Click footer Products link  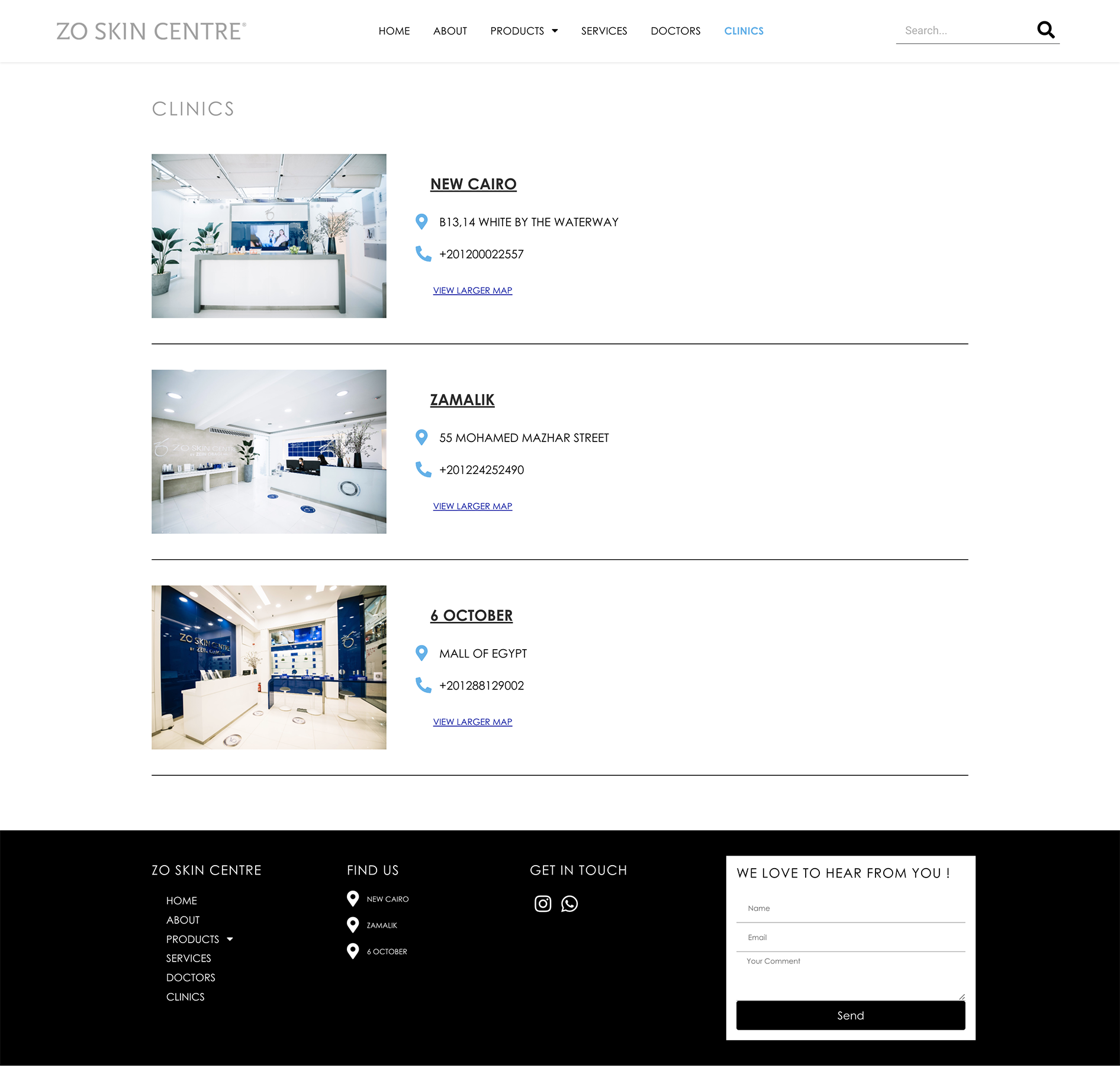pos(192,939)
